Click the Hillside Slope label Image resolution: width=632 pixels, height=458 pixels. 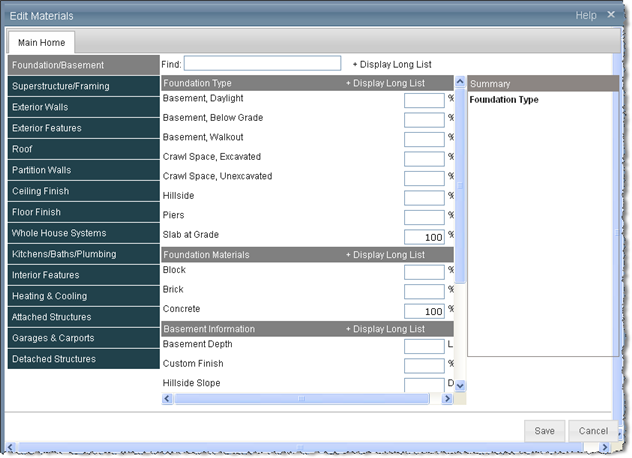[x=191, y=383]
